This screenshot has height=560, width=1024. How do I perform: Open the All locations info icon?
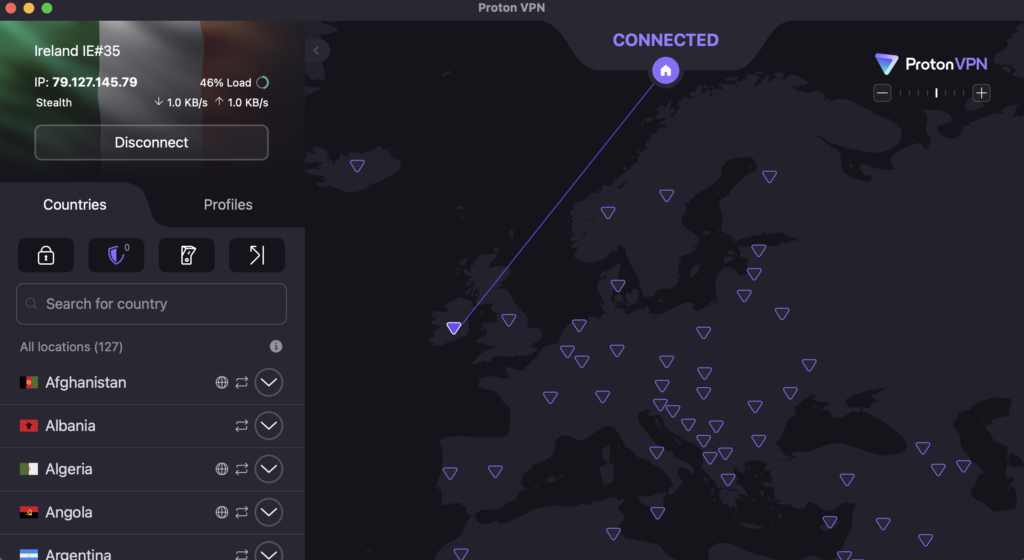[276, 347]
